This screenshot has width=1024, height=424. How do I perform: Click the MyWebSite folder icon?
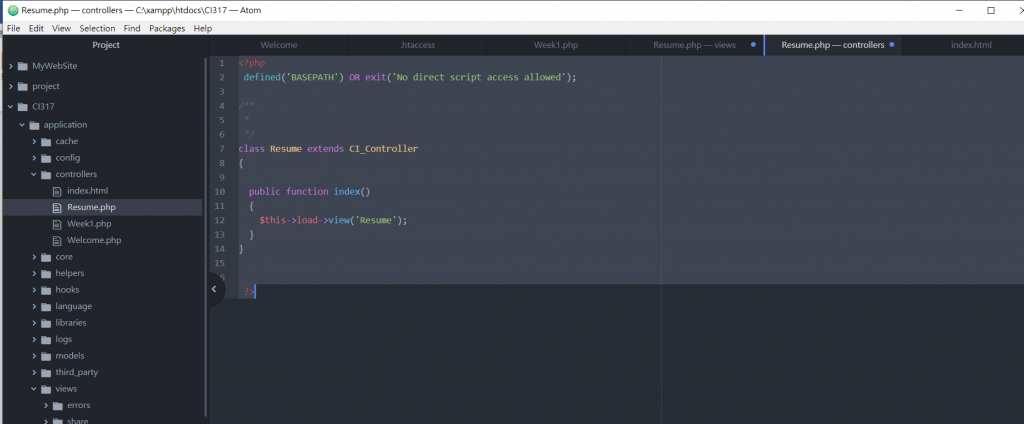point(23,66)
